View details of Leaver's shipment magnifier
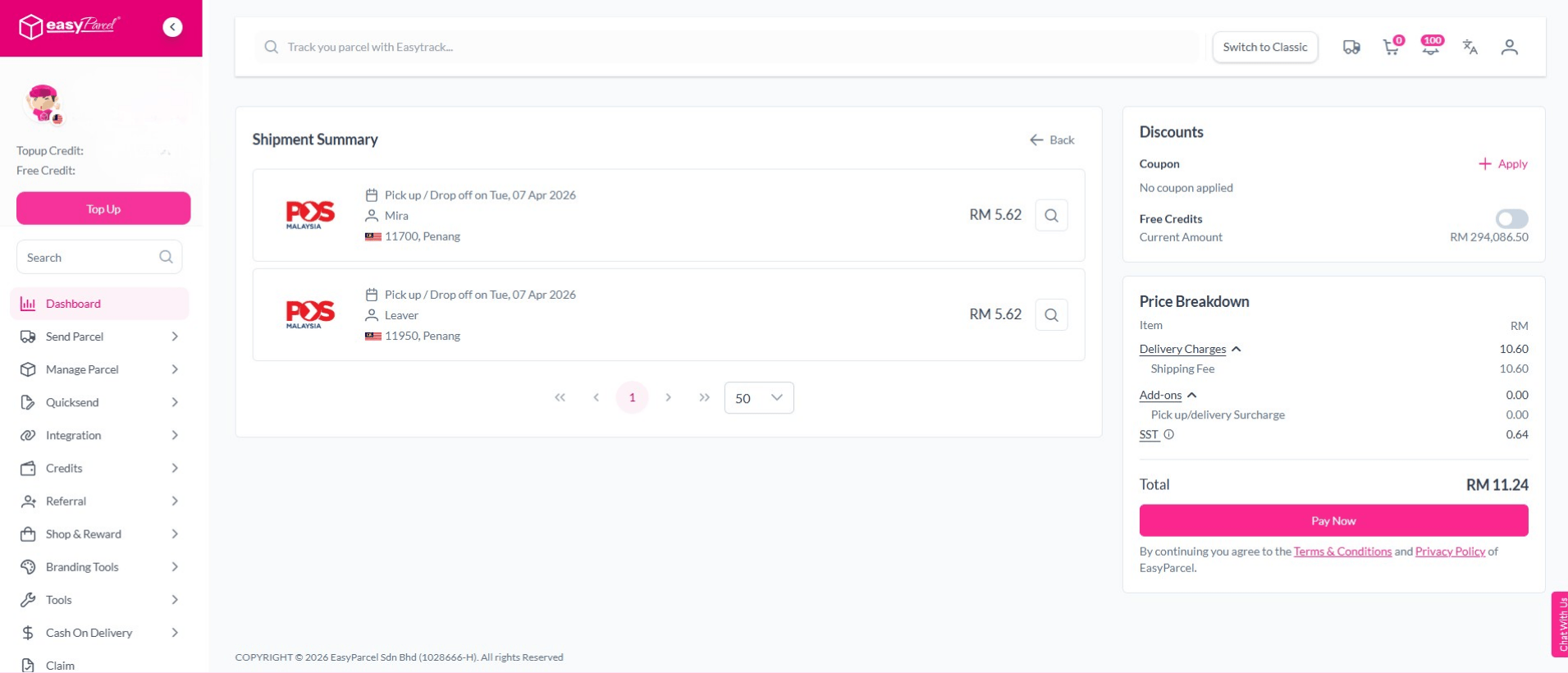Image resolution: width=1568 pixels, height=673 pixels. [x=1051, y=315]
